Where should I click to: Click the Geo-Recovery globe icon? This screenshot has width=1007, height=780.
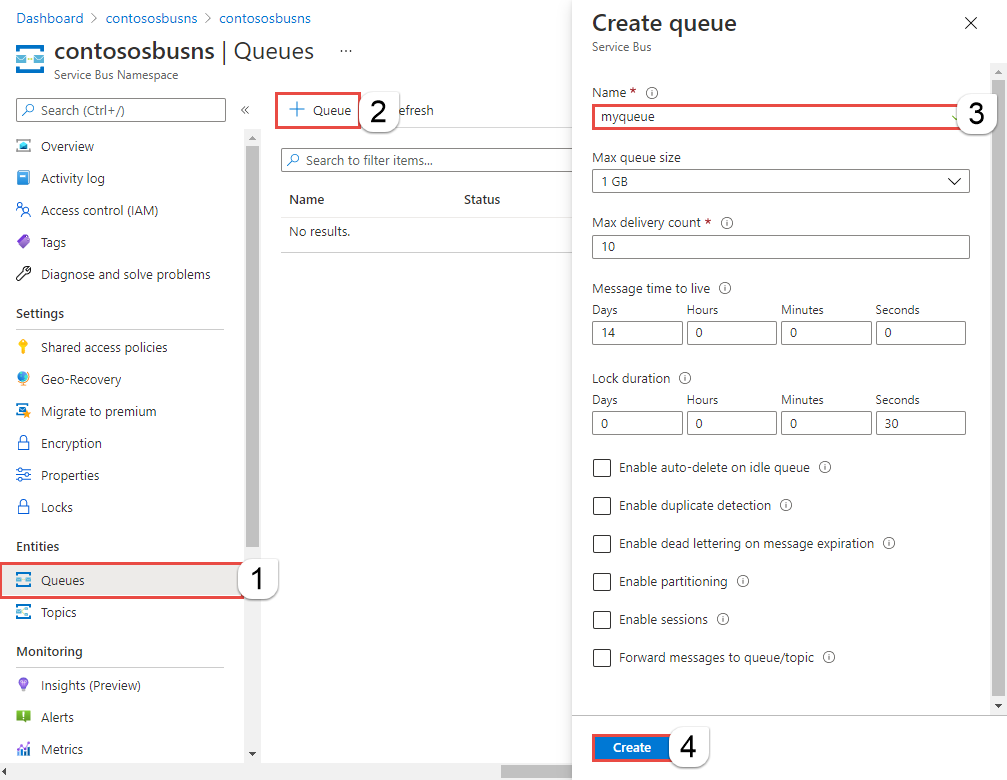24,379
